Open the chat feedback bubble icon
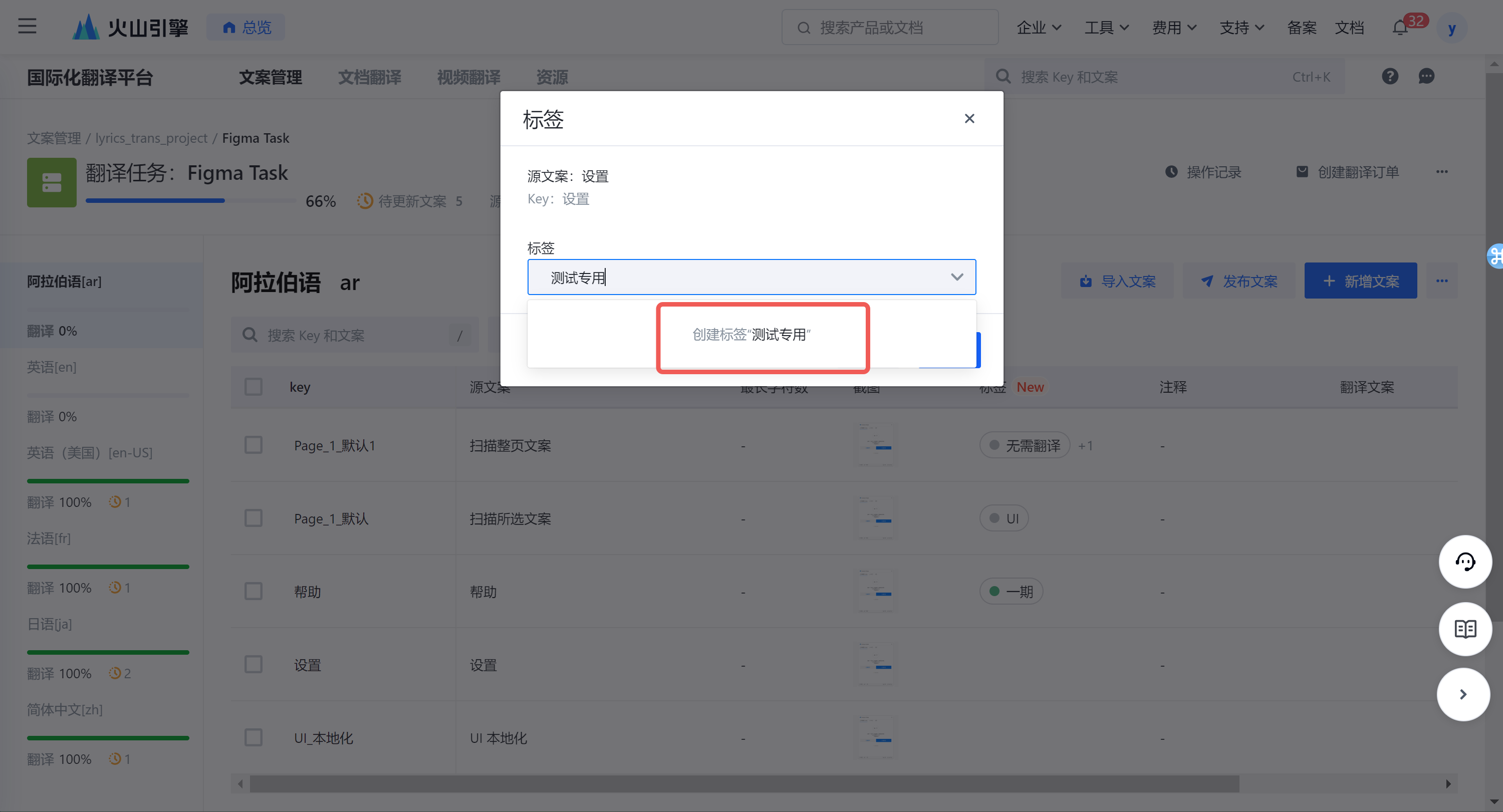1503x812 pixels. (x=1426, y=77)
